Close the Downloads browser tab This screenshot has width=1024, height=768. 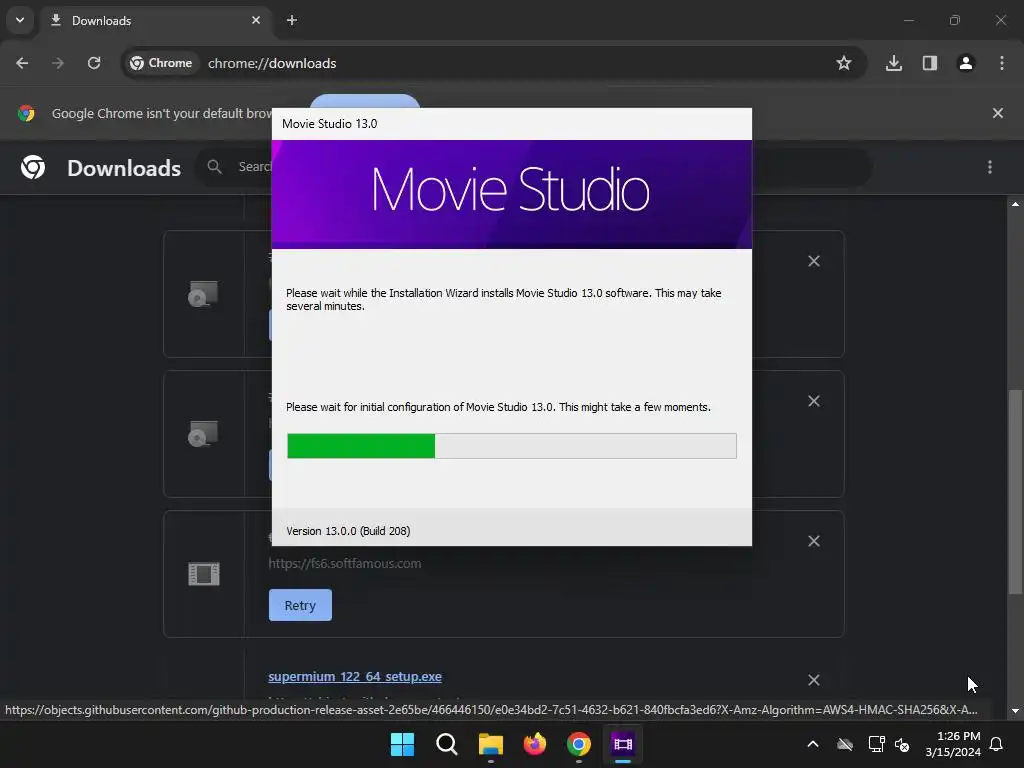point(256,20)
